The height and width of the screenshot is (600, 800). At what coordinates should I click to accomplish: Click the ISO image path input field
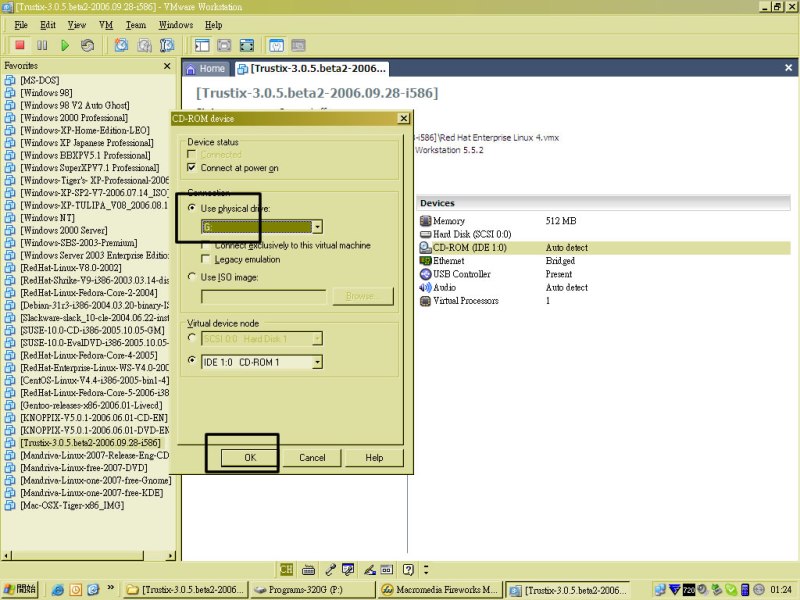point(264,297)
